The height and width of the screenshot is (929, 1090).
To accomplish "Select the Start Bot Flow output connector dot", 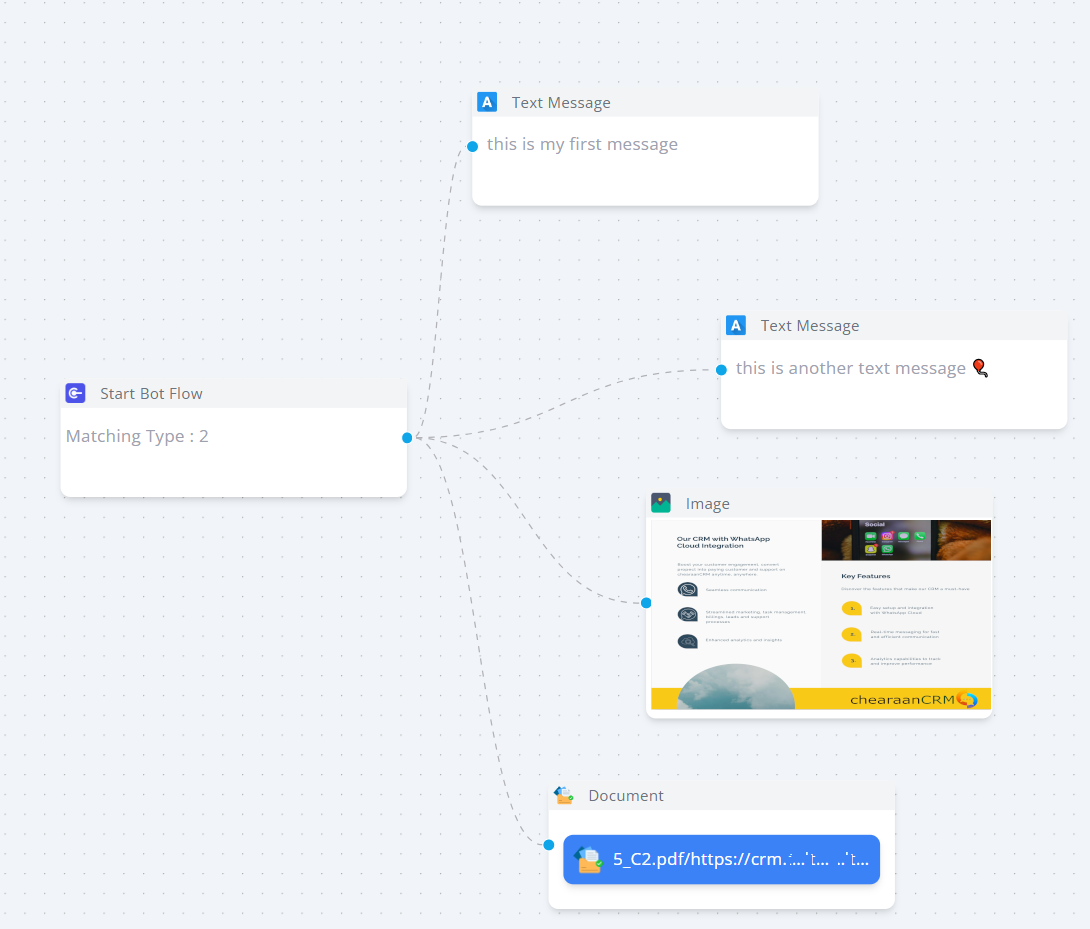I will (x=407, y=437).
